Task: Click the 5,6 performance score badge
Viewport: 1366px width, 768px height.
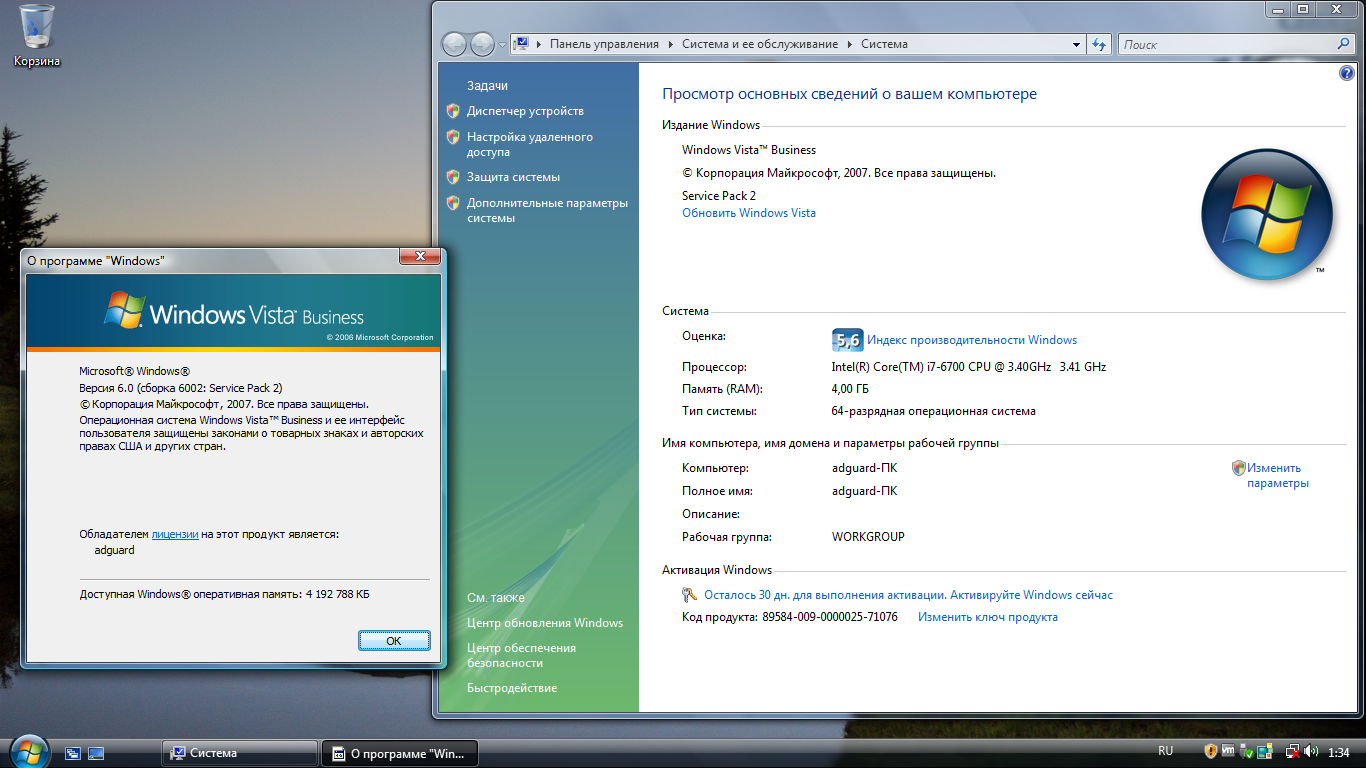Action: coord(847,340)
